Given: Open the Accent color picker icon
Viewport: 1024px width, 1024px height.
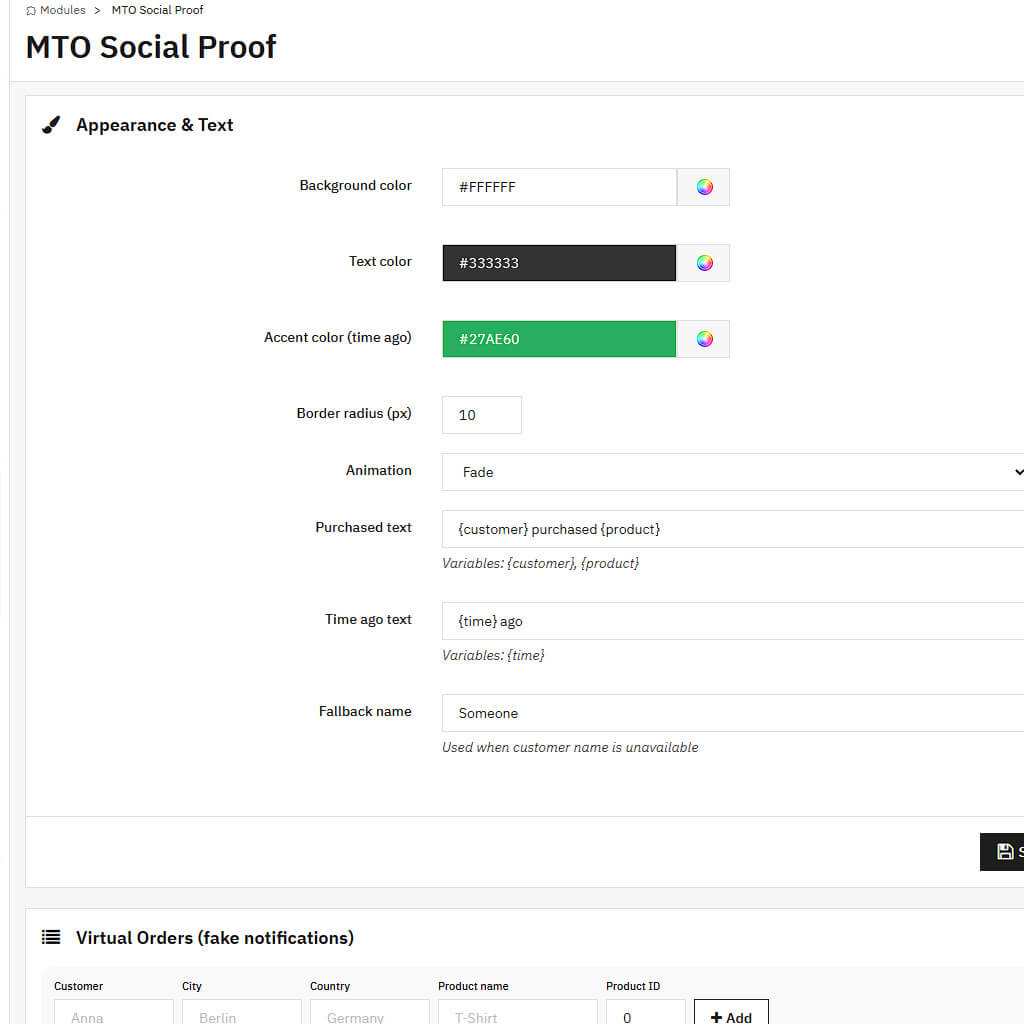Looking at the screenshot, I should [x=704, y=339].
